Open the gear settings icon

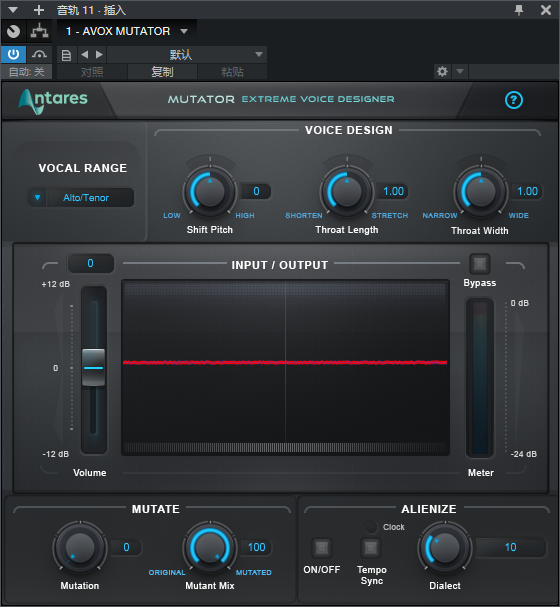point(442,72)
